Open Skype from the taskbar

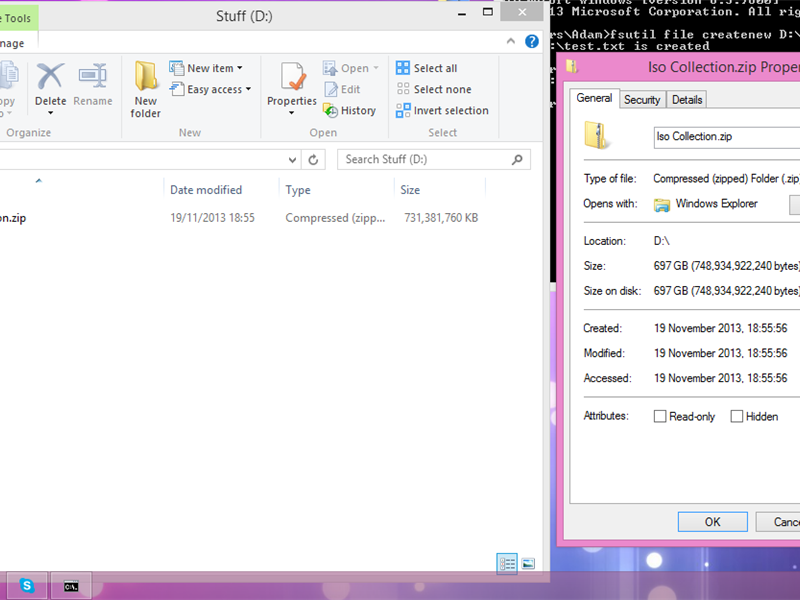click(27, 584)
